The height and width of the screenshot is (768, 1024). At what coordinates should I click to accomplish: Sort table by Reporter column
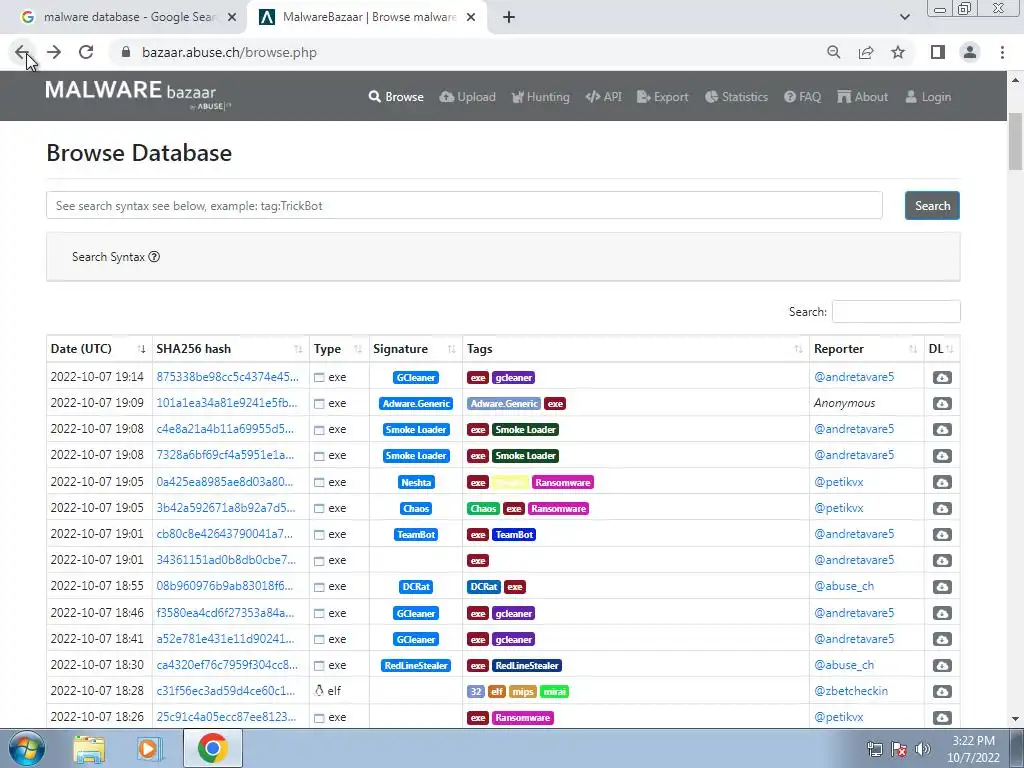[867, 349]
